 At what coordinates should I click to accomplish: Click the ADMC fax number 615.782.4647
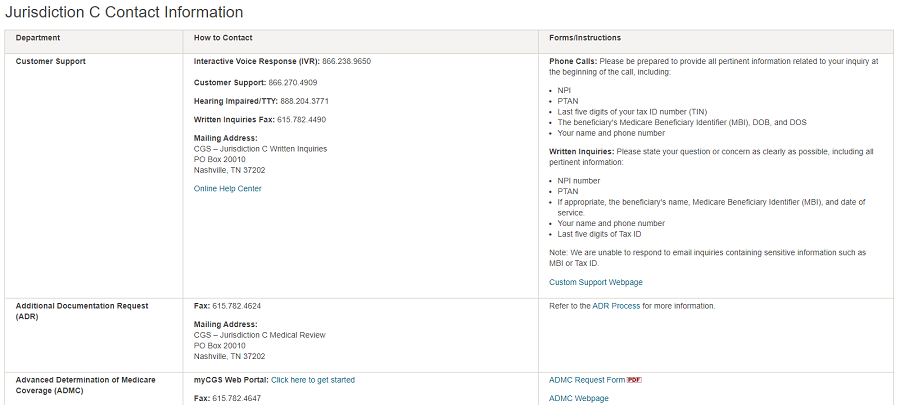(x=236, y=398)
